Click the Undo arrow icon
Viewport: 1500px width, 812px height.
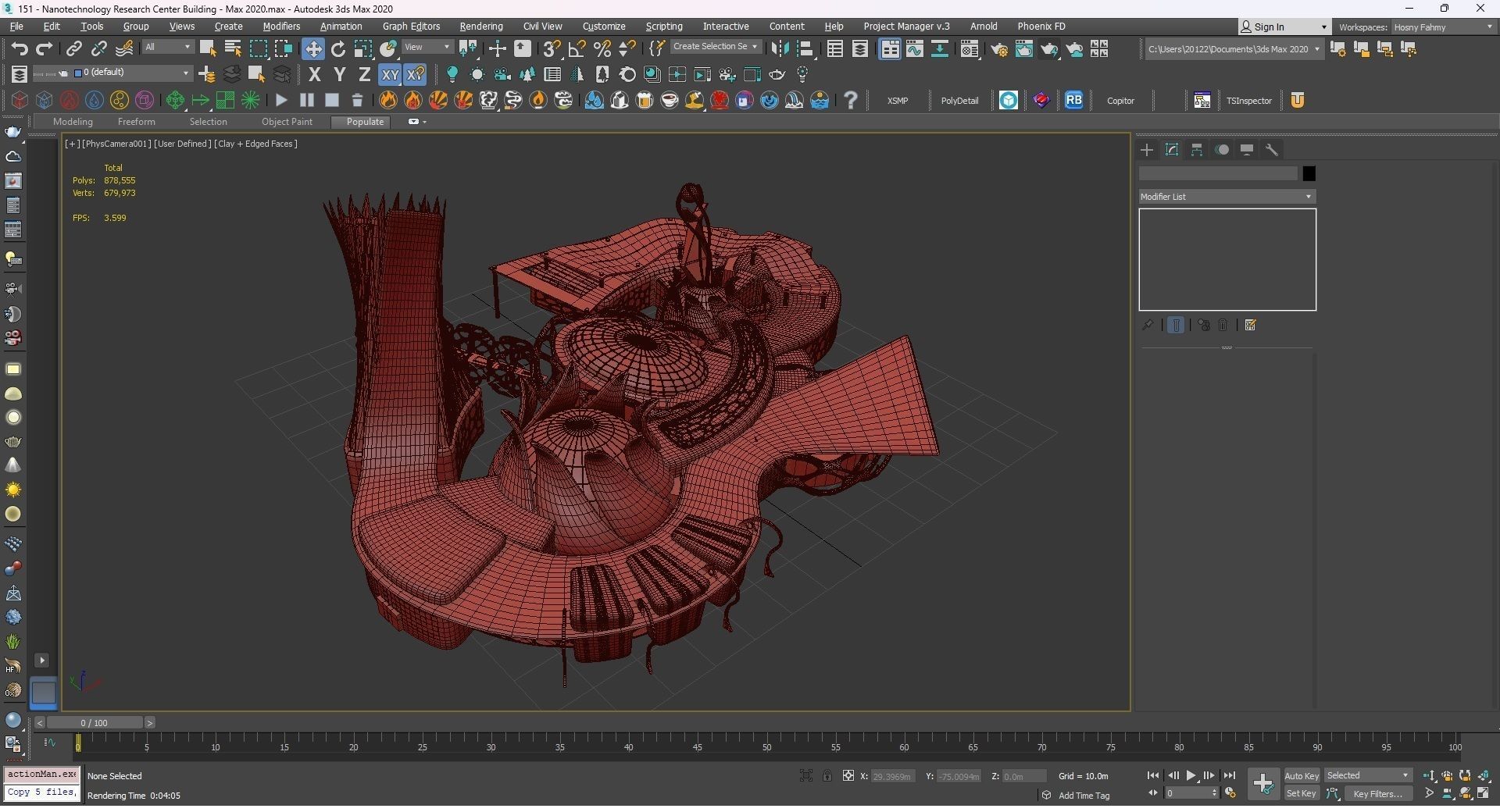point(19,49)
